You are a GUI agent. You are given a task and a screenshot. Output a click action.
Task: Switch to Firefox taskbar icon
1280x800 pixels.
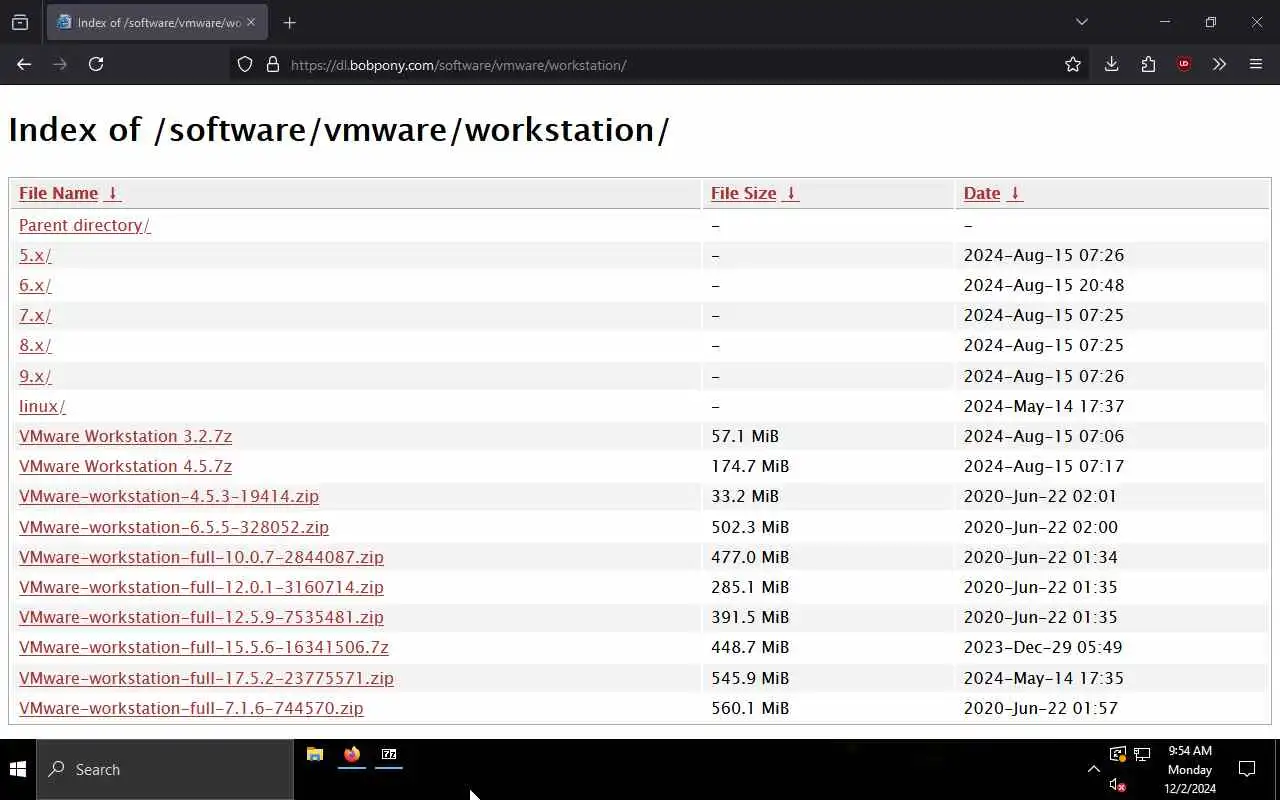[x=352, y=755]
